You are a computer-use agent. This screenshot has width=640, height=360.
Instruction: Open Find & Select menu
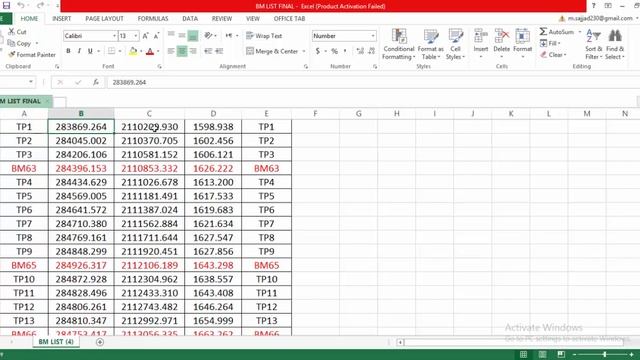615,44
